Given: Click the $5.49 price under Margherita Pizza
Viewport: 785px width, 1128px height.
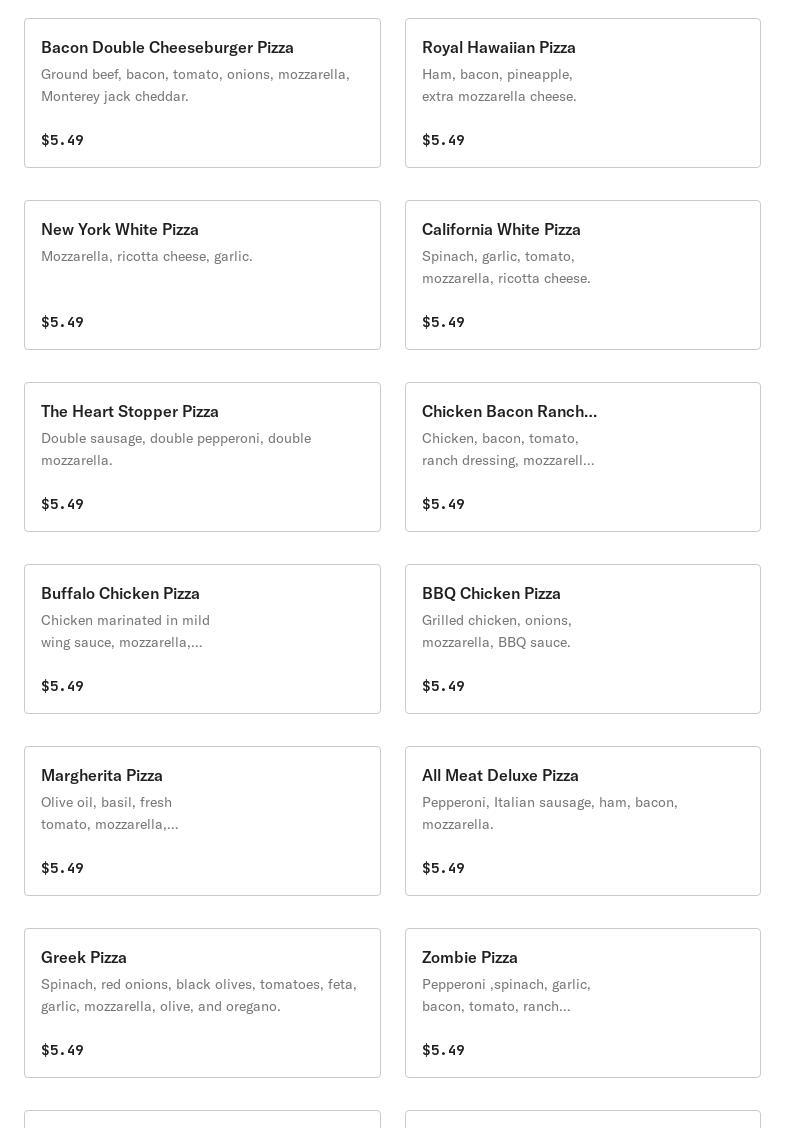Looking at the screenshot, I should pyautogui.click(x=63, y=868).
